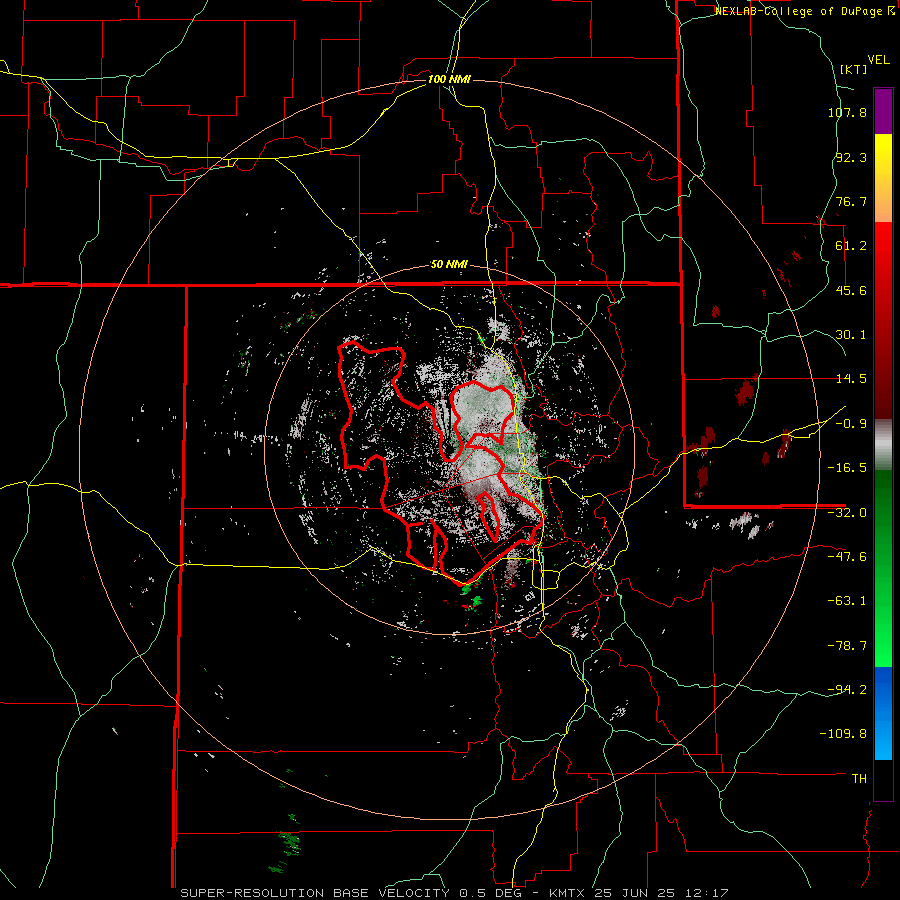Select the -47.6 velocity scale value
Screen dimensions: 900x900
pos(847,557)
